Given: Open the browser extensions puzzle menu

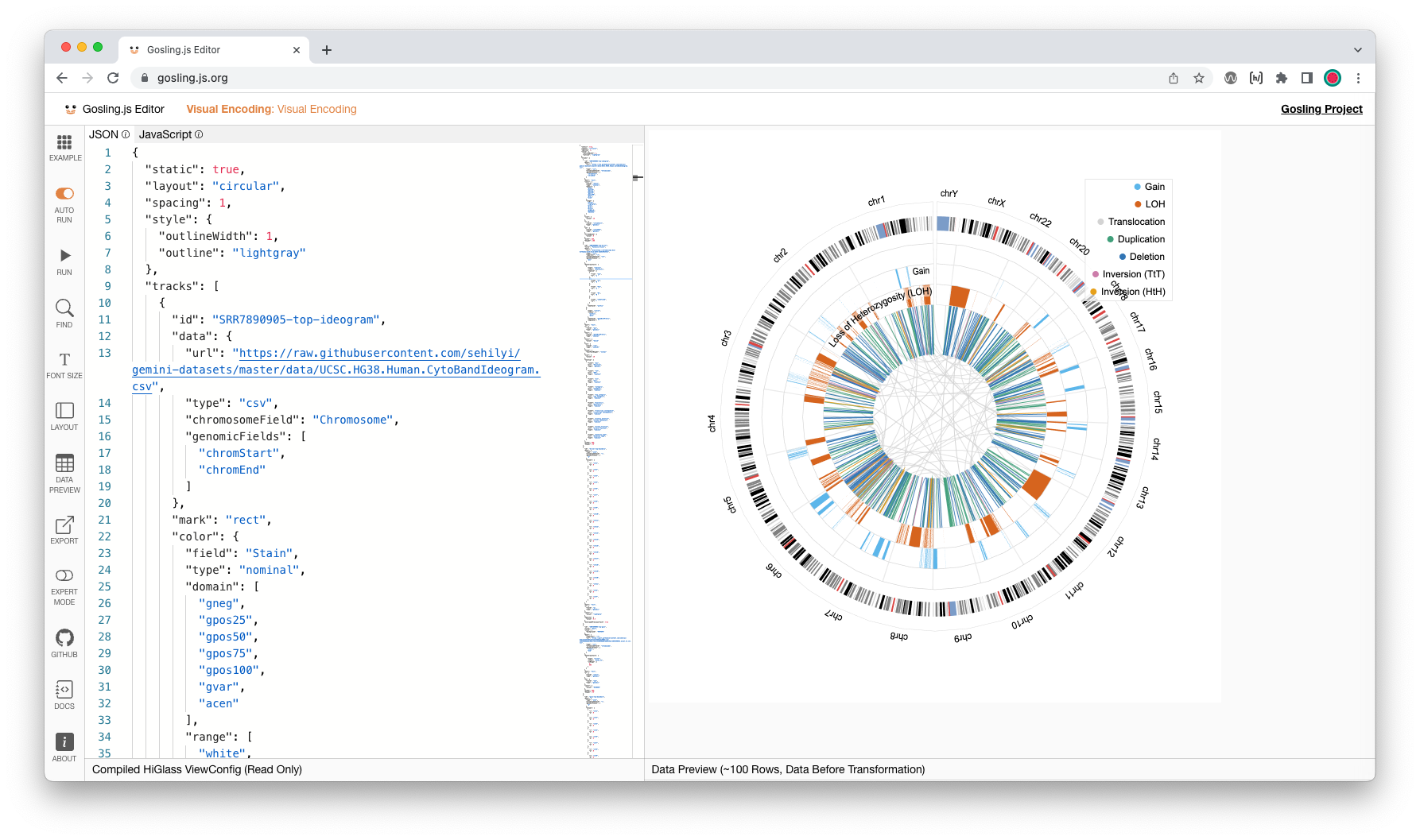Looking at the screenshot, I should [x=1281, y=78].
